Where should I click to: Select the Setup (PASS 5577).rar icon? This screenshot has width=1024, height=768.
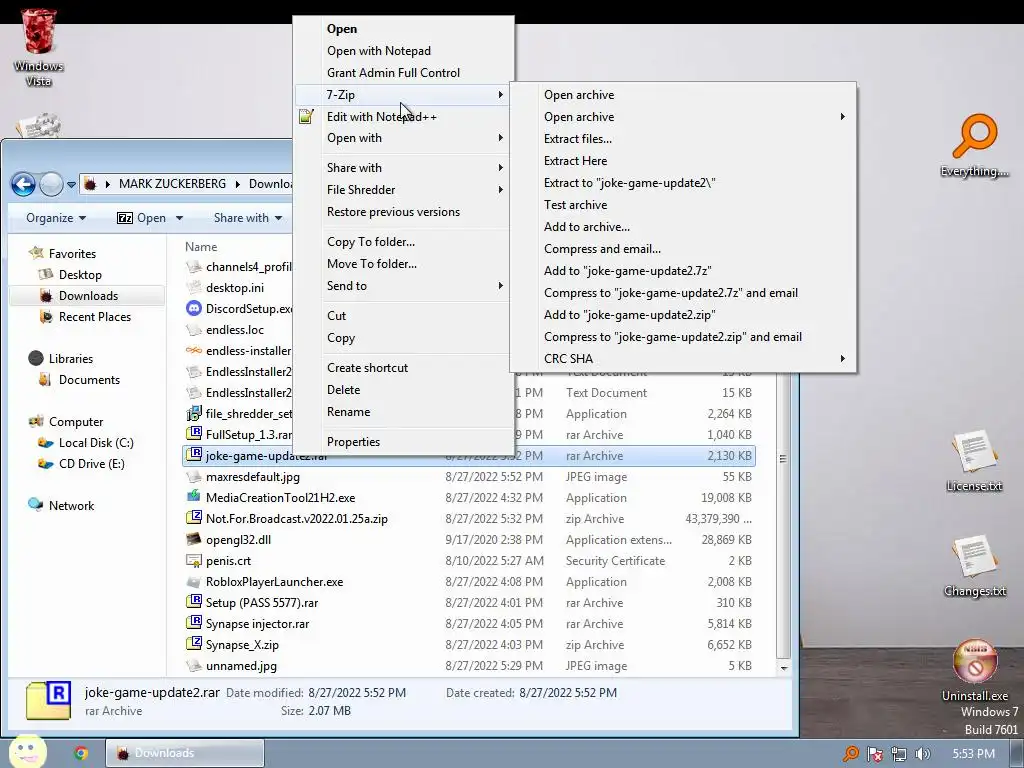tap(193, 602)
